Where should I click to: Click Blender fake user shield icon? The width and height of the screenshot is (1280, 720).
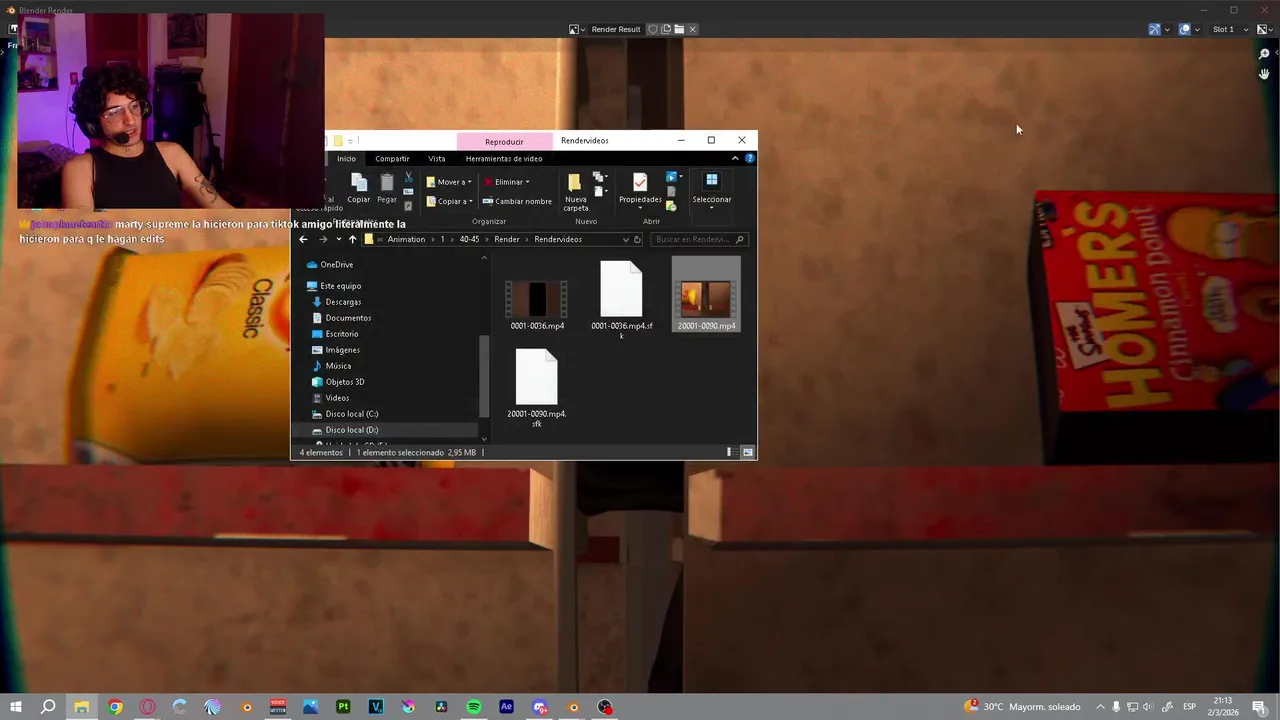pos(653,29)
